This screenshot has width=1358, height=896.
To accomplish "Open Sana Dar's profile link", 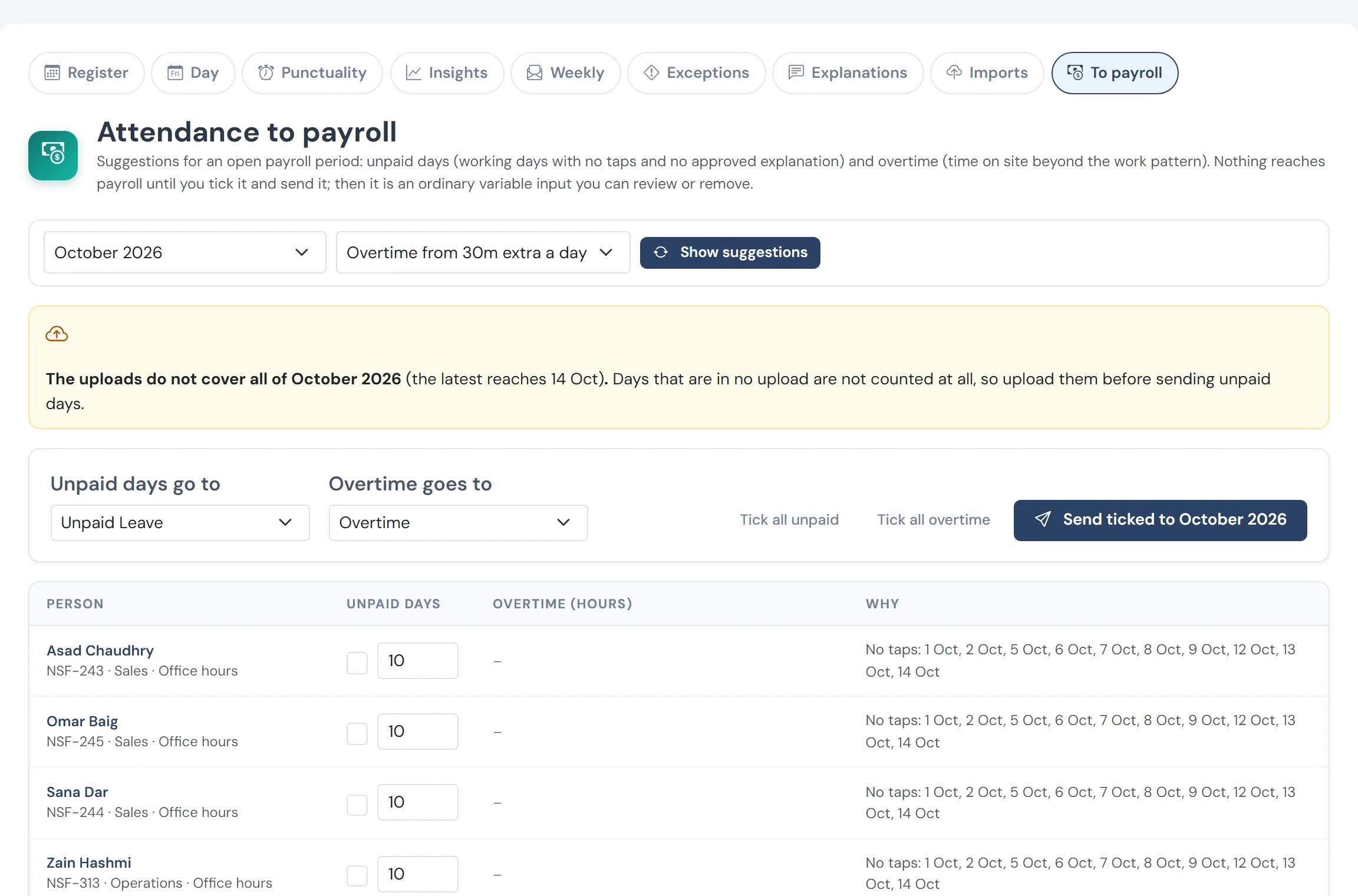I will tap(77, 792).
